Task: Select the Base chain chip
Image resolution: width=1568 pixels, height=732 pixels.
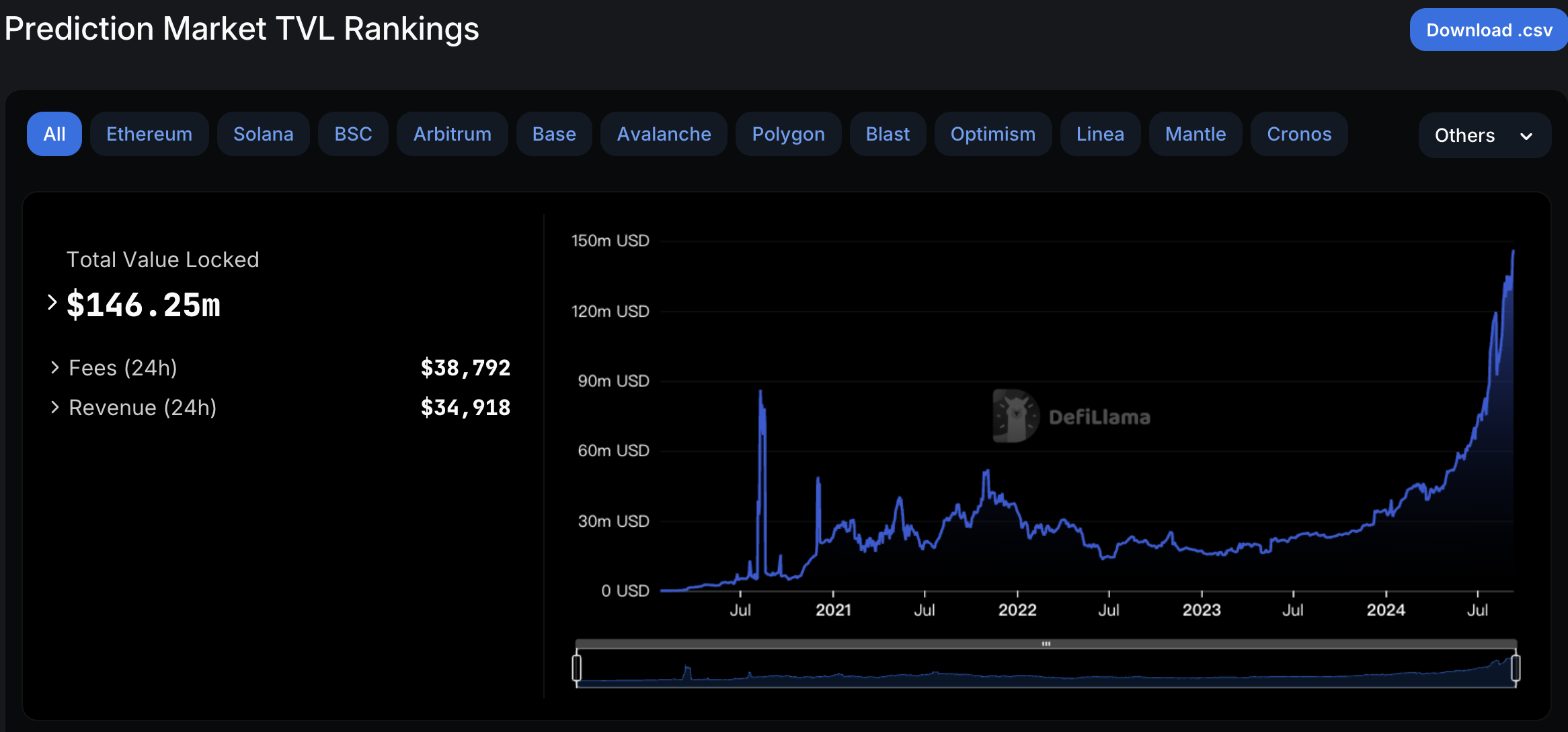Action: 554,134
